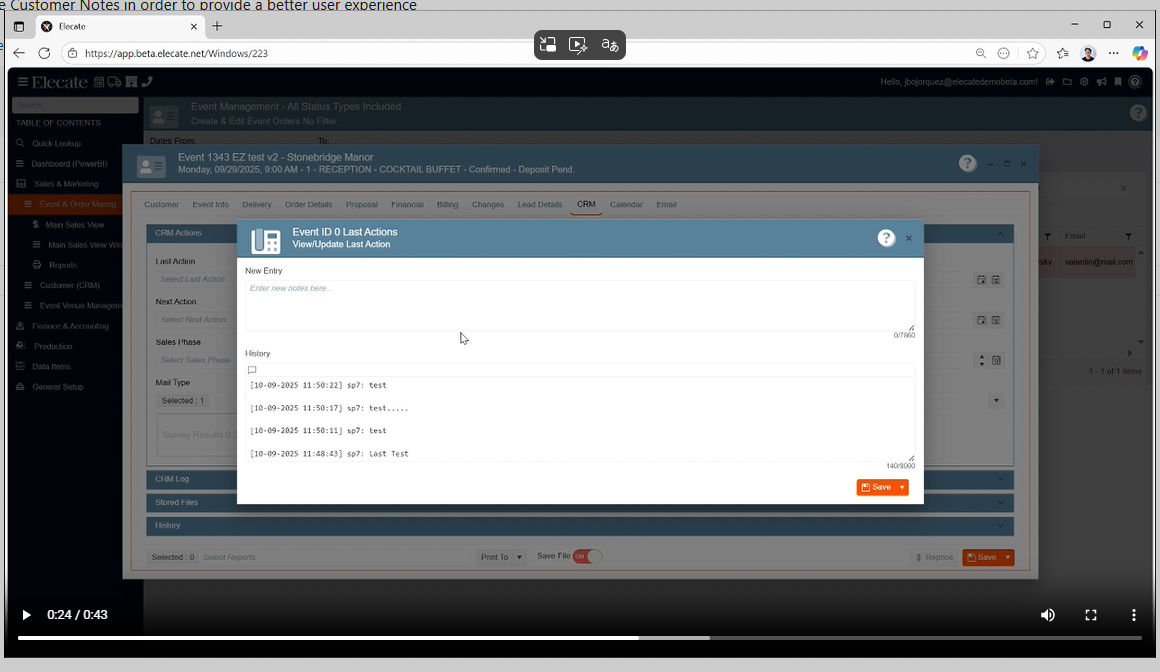The height and width of the screenshot is (672, 1160).
Task: Switch to the Calendar tab
Action: (626, 205)
